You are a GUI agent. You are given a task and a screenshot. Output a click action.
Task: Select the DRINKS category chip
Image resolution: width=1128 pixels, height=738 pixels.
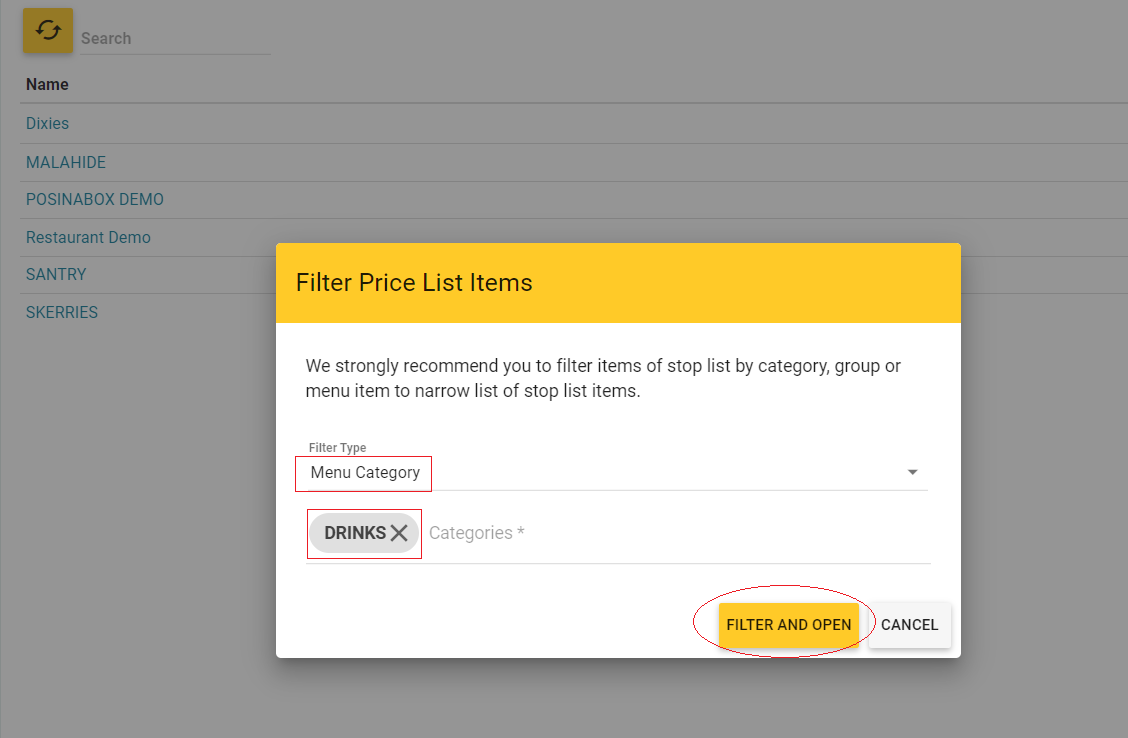354,533
